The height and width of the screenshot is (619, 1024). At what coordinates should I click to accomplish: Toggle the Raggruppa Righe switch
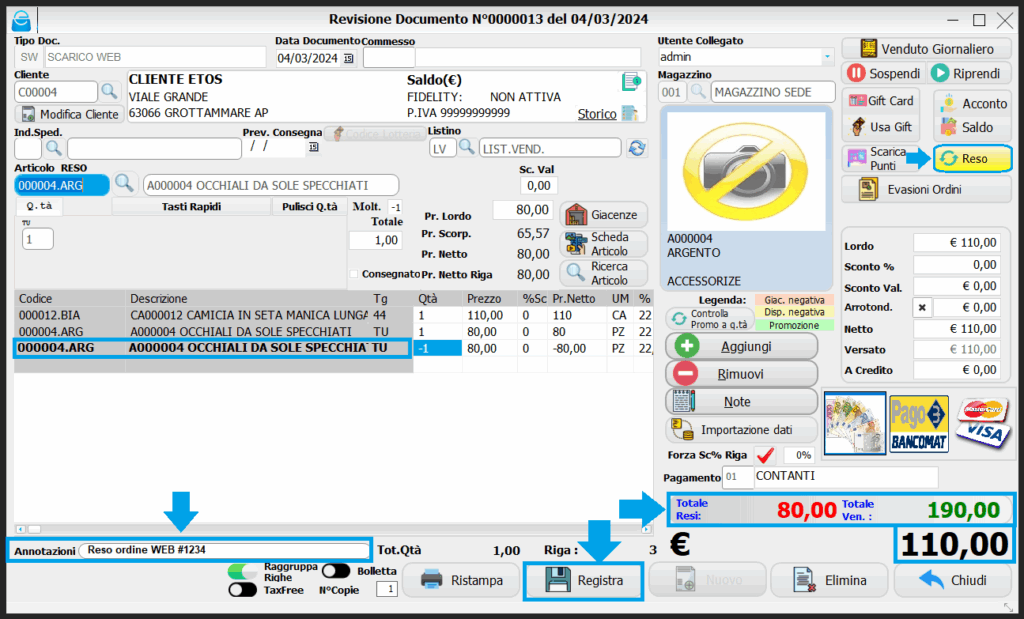pyautogui.click(x=243, y=571)
